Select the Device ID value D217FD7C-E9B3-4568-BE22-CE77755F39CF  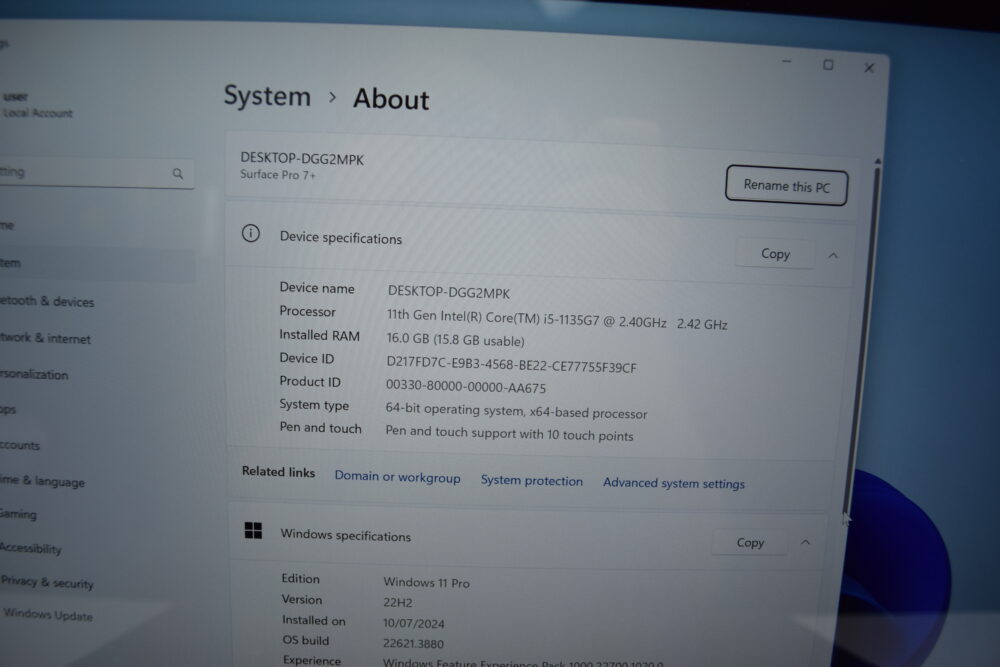pyautogui.click(x=511, y=363)
